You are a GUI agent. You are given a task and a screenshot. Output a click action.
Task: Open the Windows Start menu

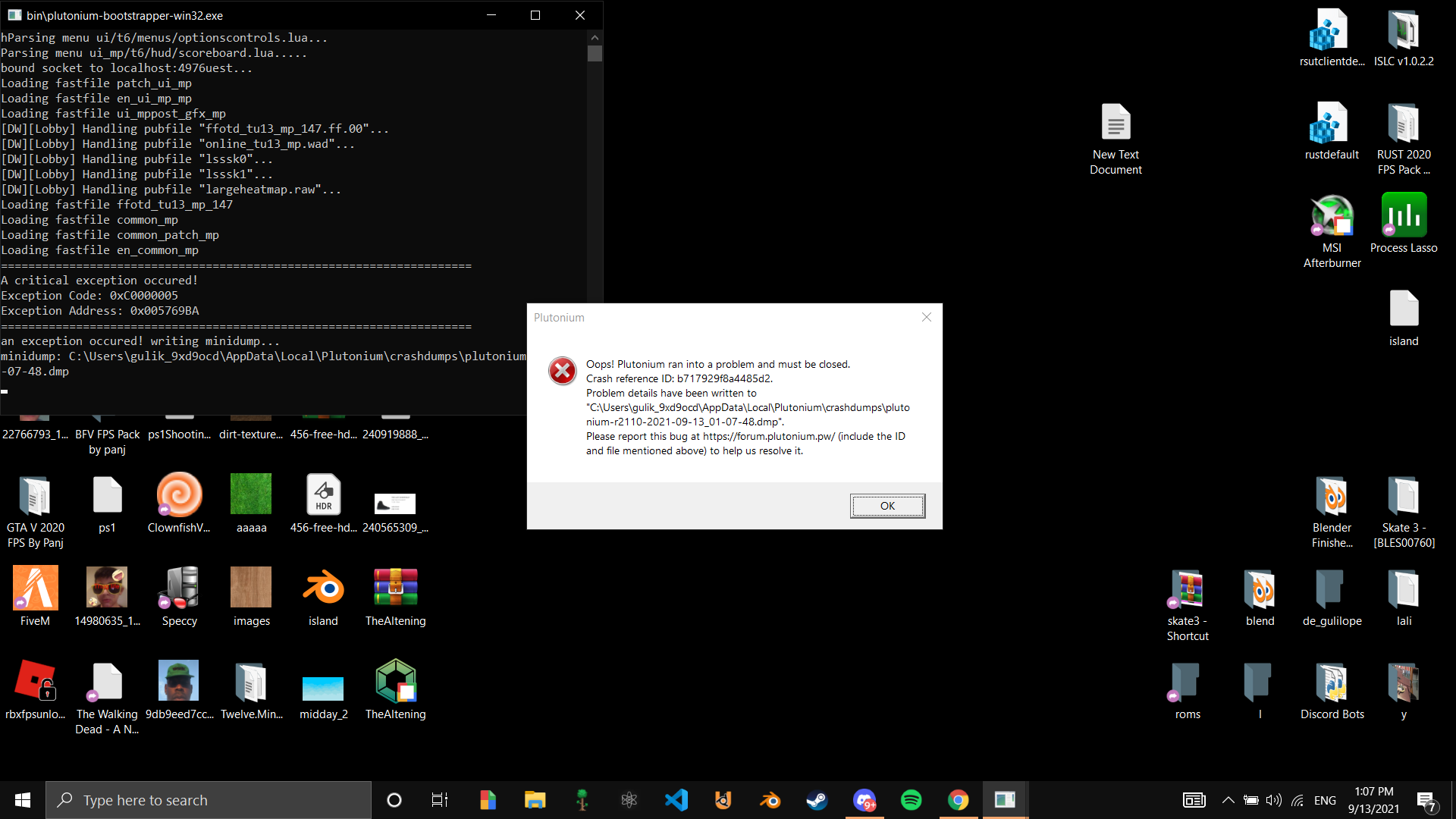(23, 800)
